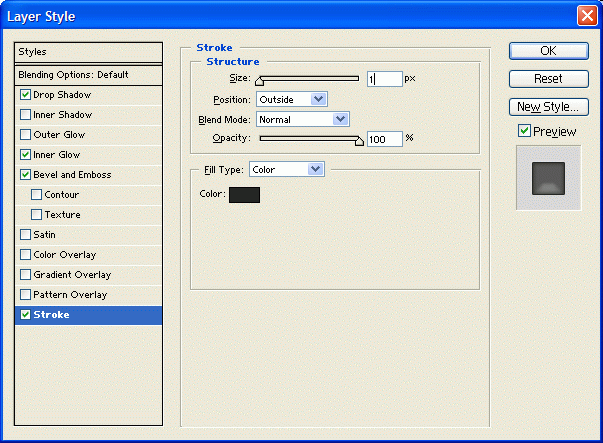Viewport: 603px width, 443px height.
Task: Open the Bevel and Emboss settings
Action: click(x=72, y=175)
